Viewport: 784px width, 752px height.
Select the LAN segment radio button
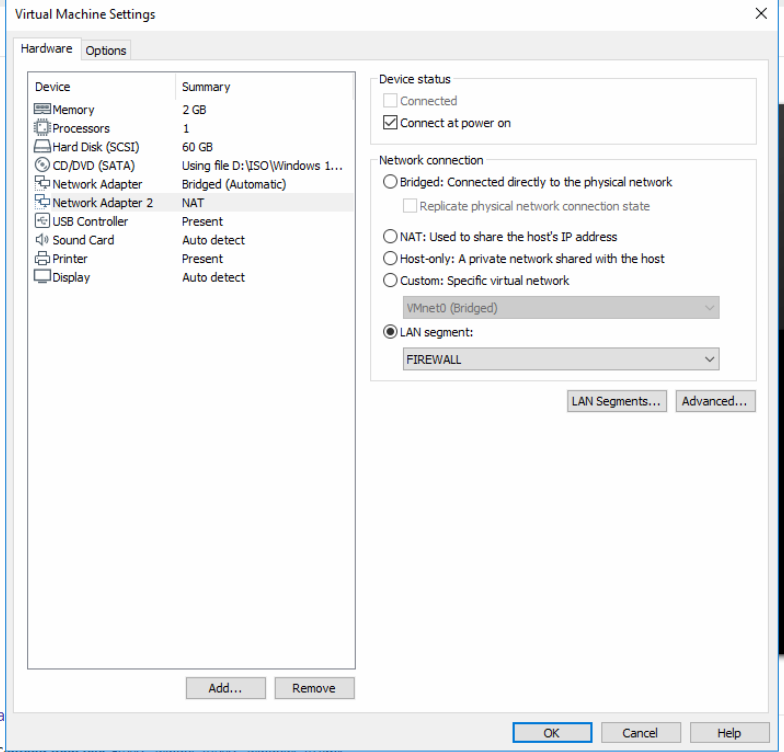tap(390, 332)
